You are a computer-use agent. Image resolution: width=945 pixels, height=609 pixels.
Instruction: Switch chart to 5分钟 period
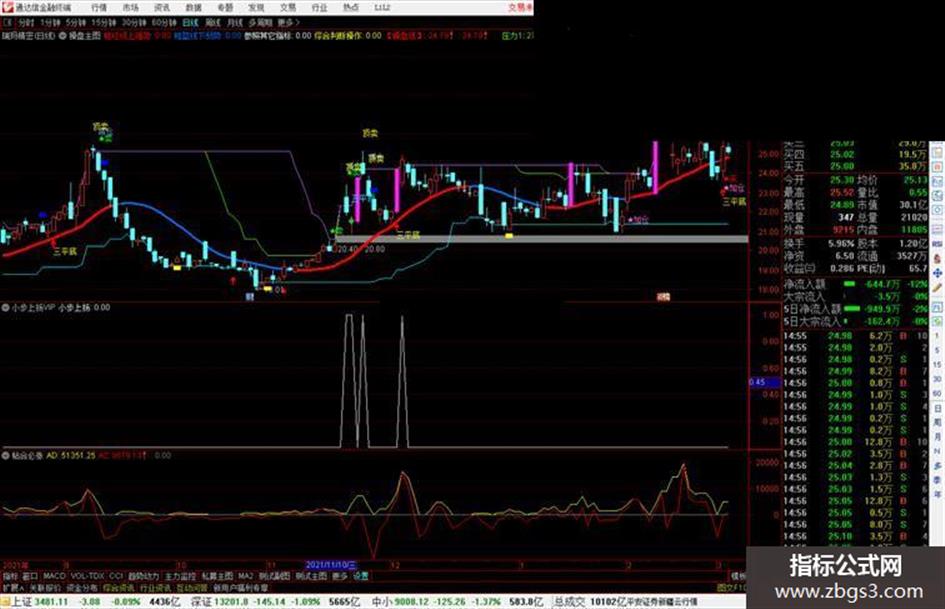(75, 22)
